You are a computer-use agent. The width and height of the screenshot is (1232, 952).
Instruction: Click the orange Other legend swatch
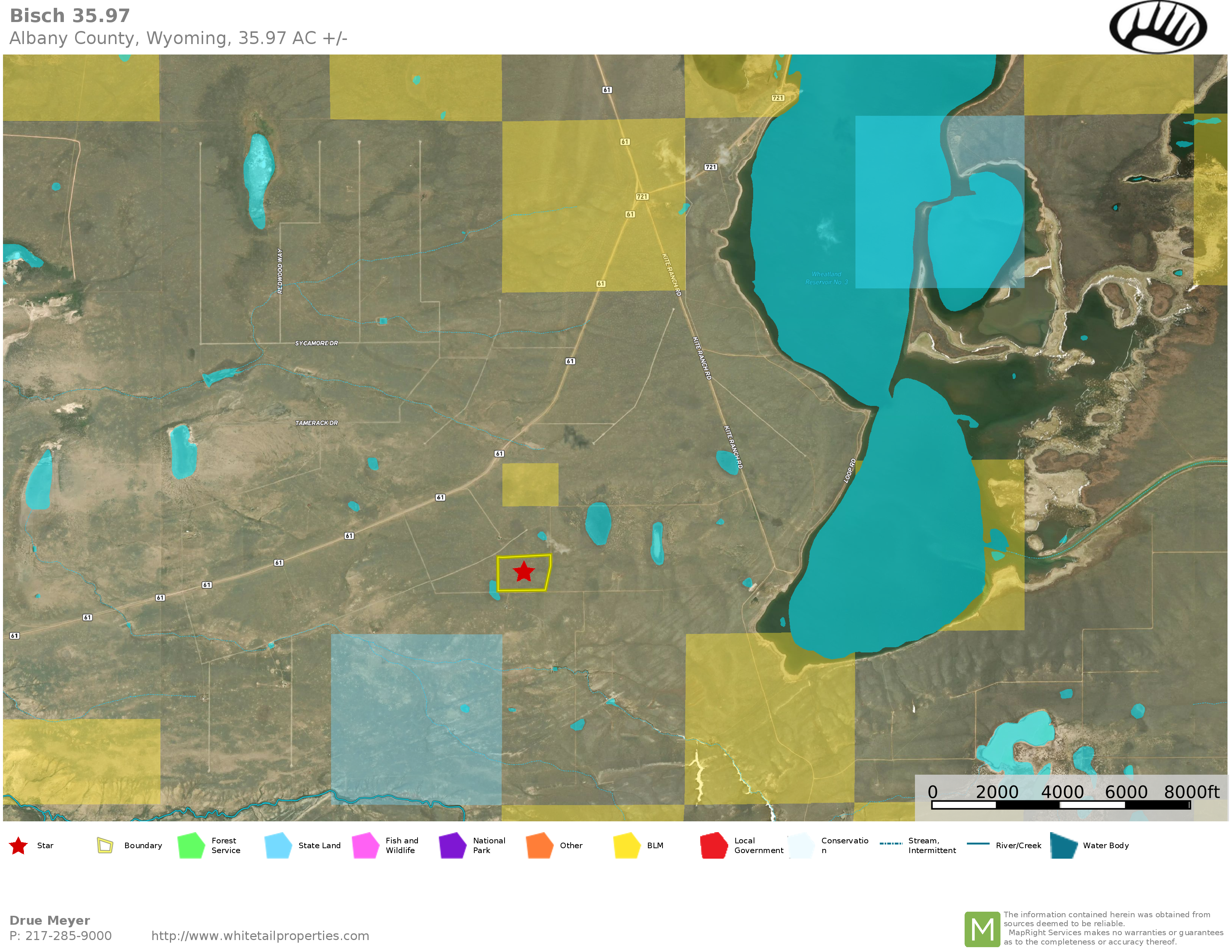tap(539, 845)
